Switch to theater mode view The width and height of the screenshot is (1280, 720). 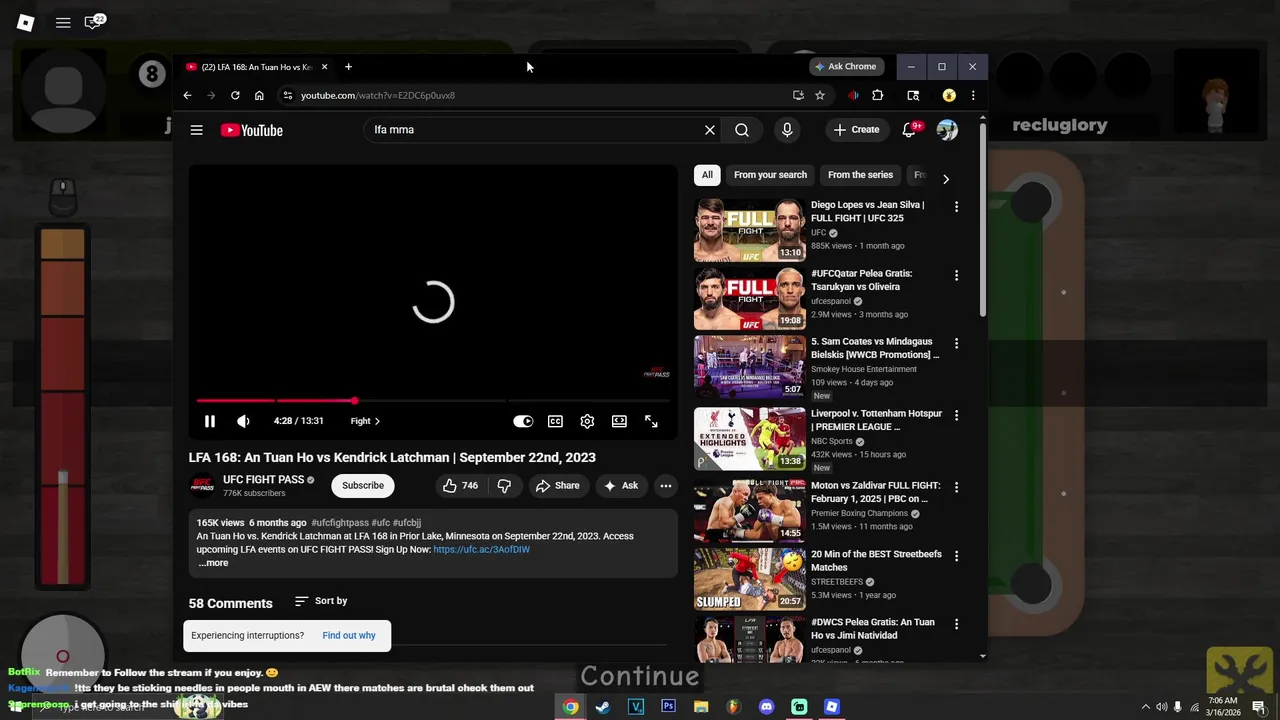(x=619, y=421)
